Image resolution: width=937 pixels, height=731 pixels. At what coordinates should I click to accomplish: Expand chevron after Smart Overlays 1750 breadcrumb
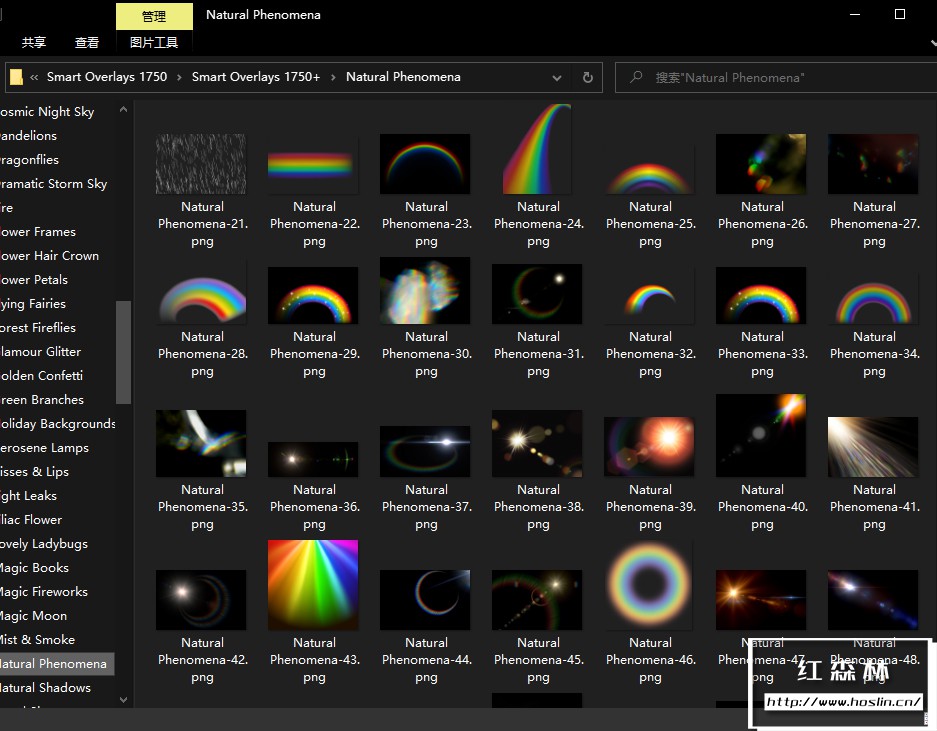click(x=180, y=77)
